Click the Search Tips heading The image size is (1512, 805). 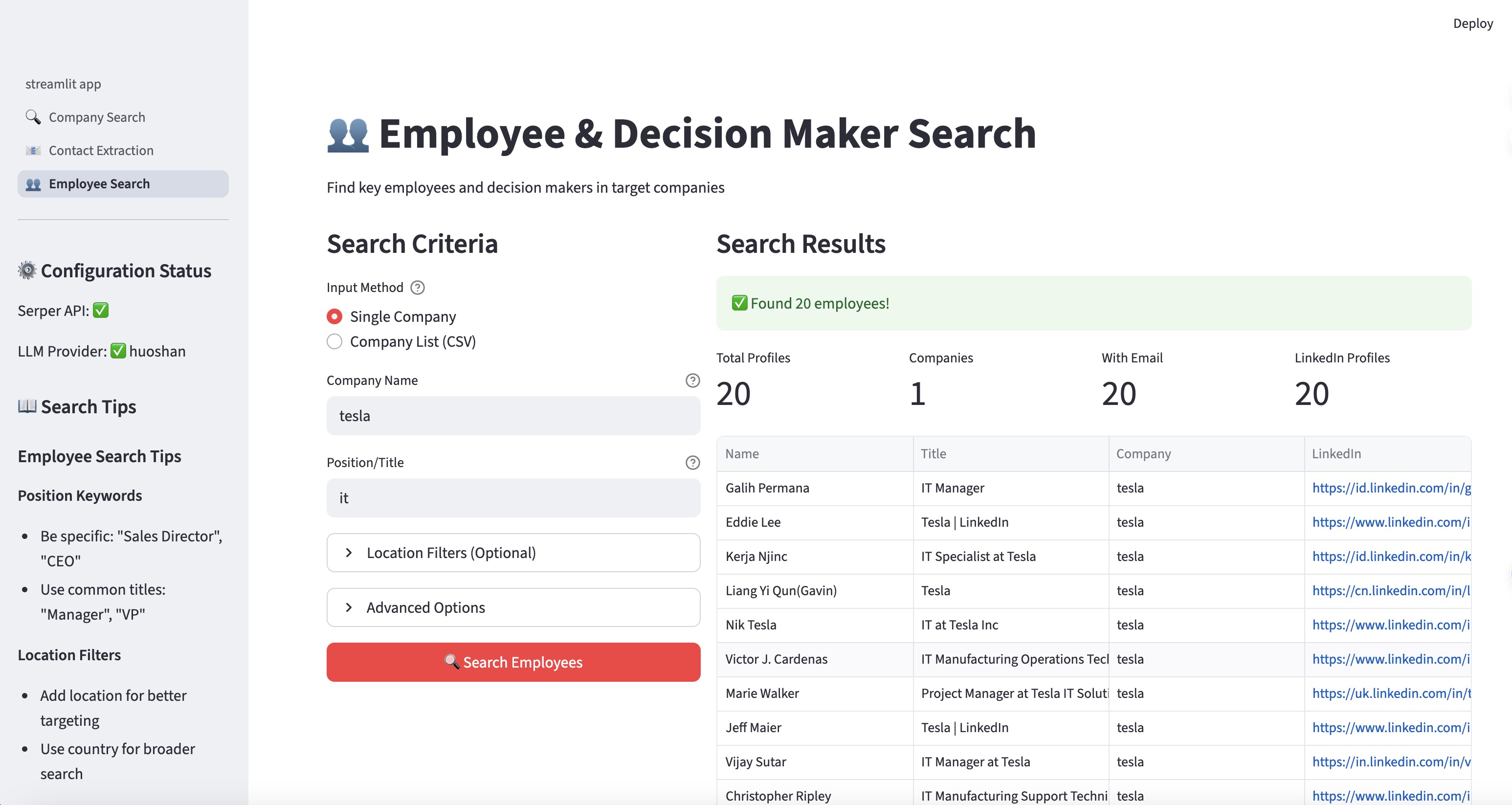click(x=77, y=406)
